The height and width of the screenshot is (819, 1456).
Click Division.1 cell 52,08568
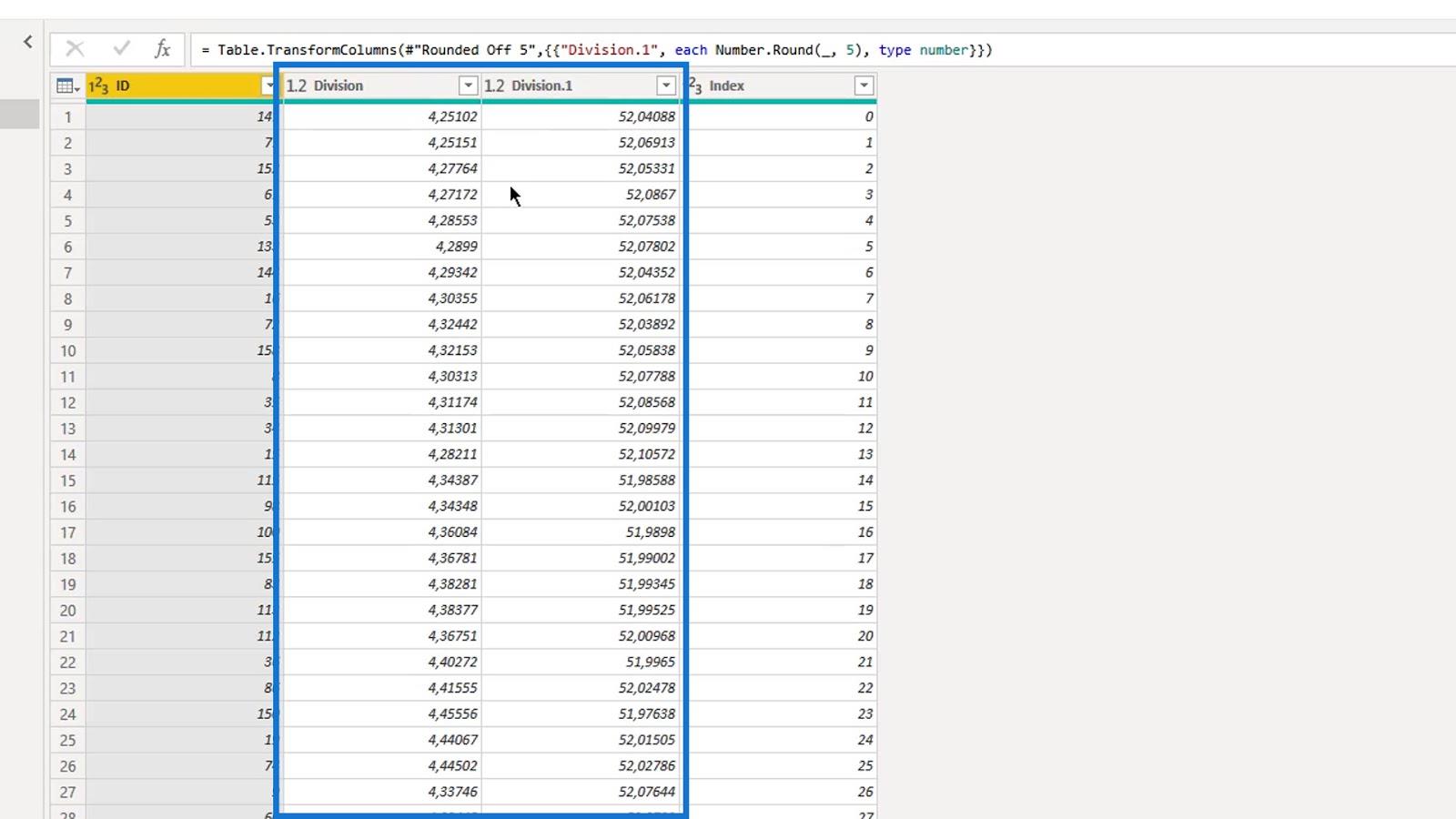[x=581, y=402]
